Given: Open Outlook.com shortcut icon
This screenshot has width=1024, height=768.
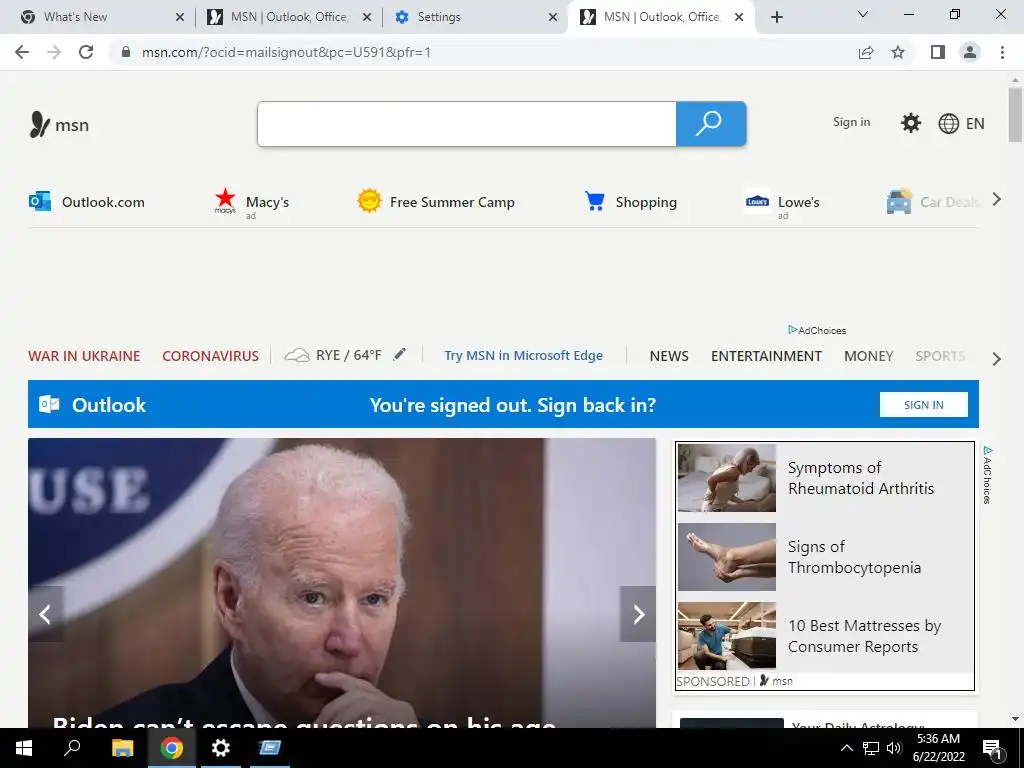Looking at the screenshot, I should tap(40, 201).
